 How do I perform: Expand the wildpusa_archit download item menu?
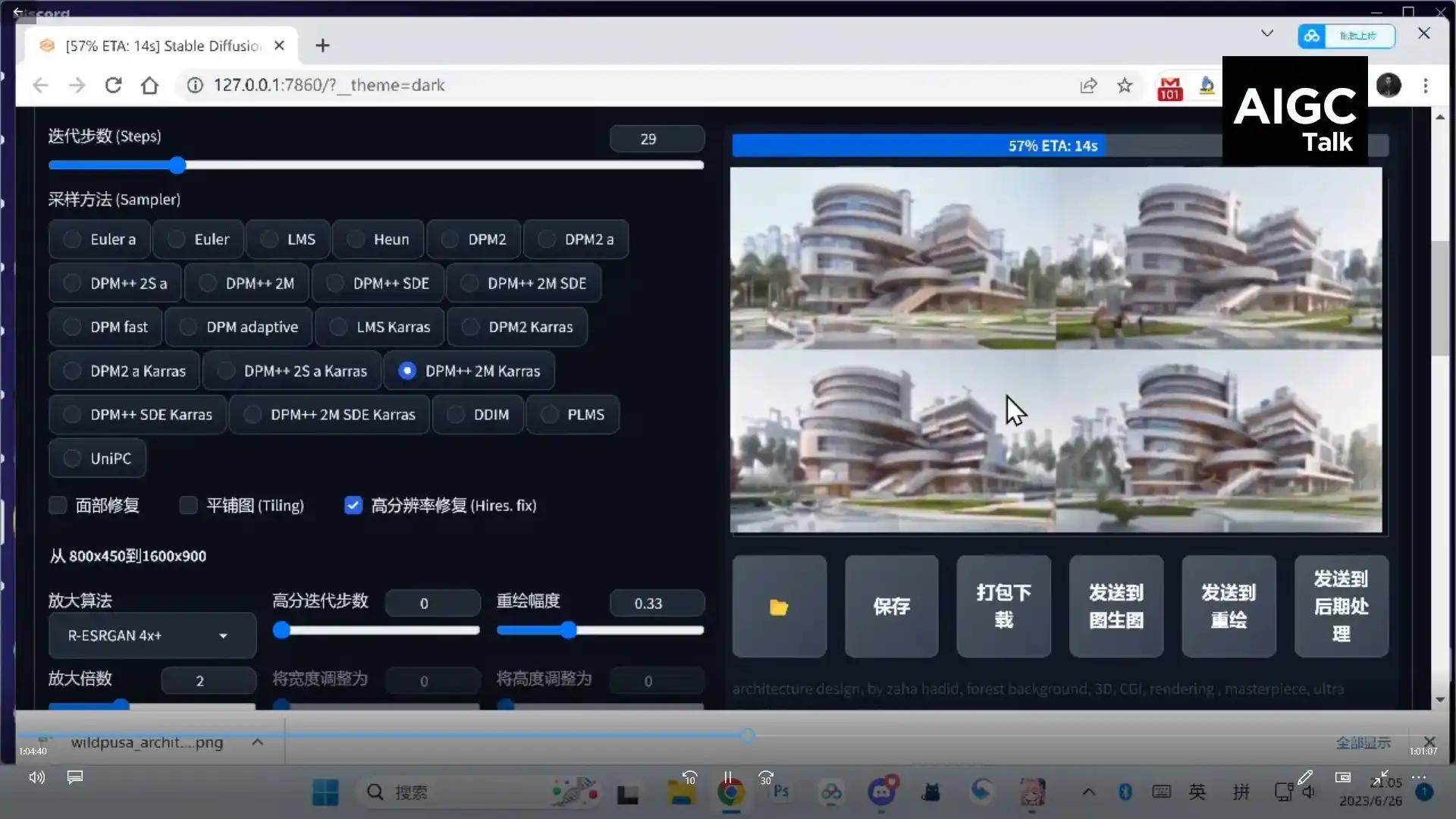(x=257, y=742)
